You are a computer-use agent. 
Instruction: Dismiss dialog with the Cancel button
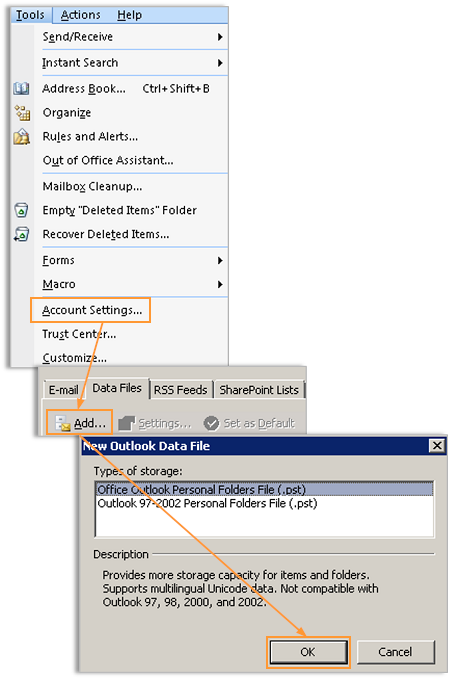[x=395, y=652]
